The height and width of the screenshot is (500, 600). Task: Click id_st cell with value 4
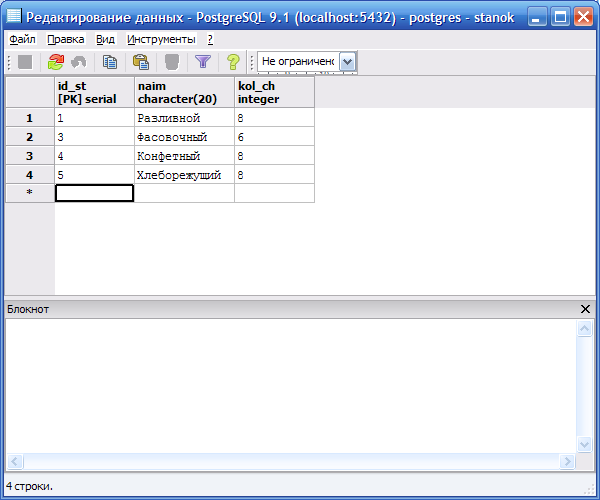95,156
